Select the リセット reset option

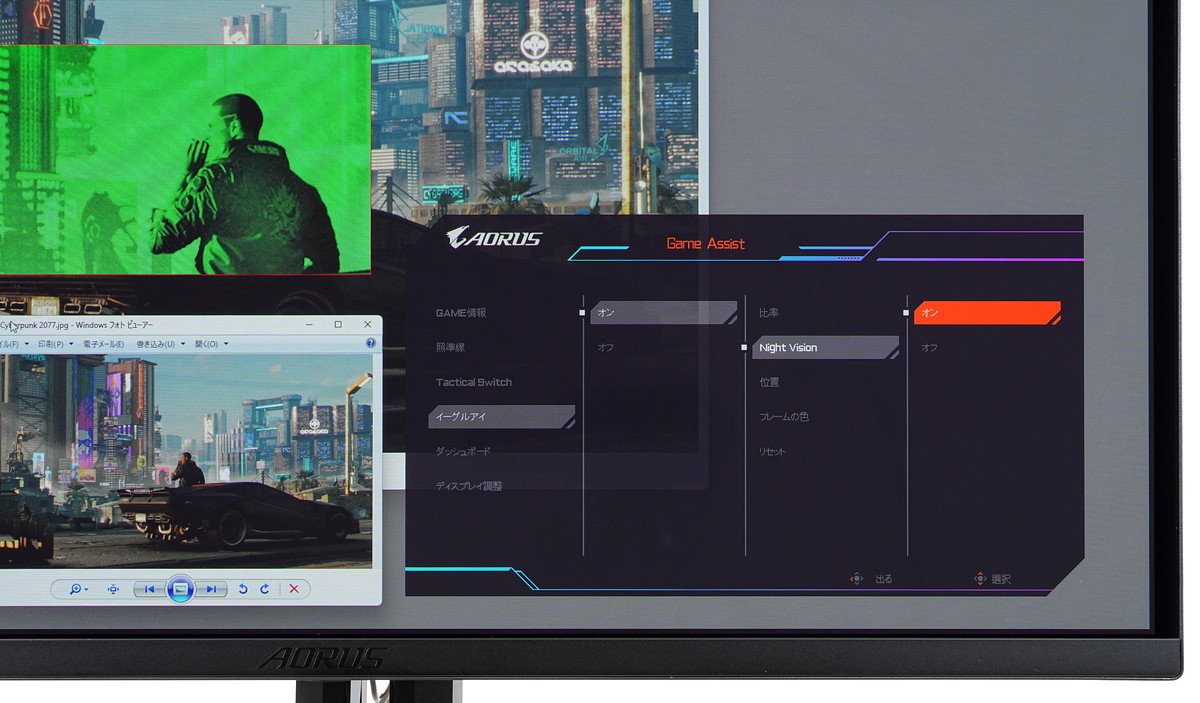(772, 451)
